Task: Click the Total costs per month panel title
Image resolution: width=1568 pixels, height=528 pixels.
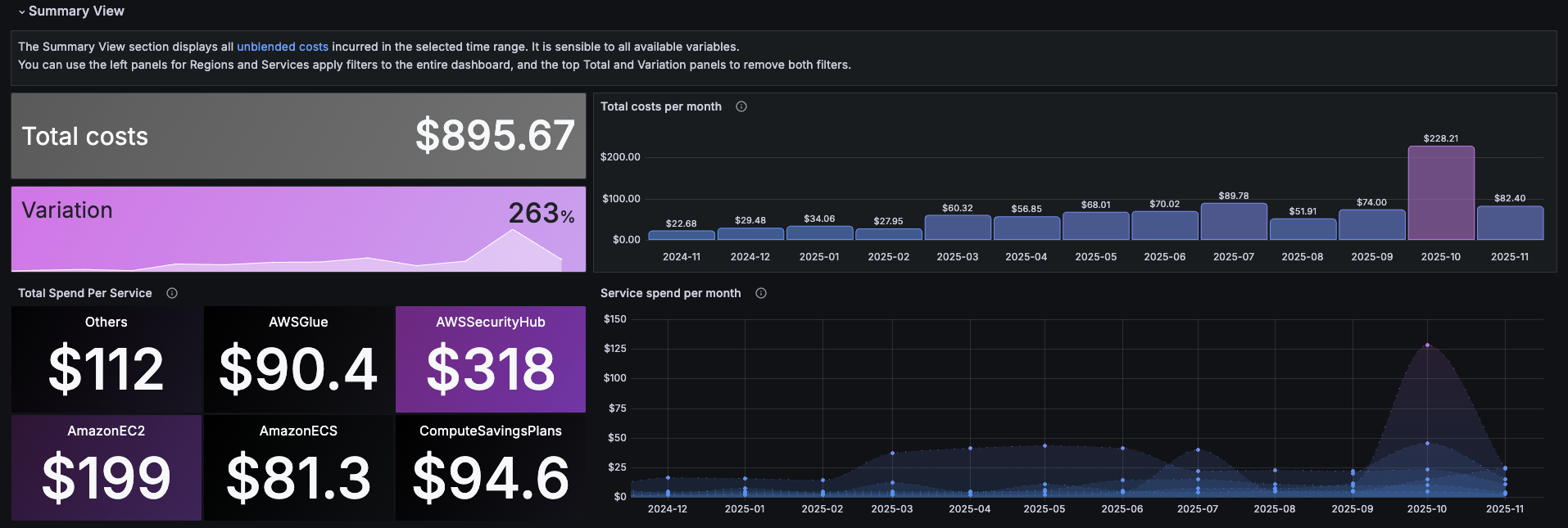Action: tap(660, 106)
